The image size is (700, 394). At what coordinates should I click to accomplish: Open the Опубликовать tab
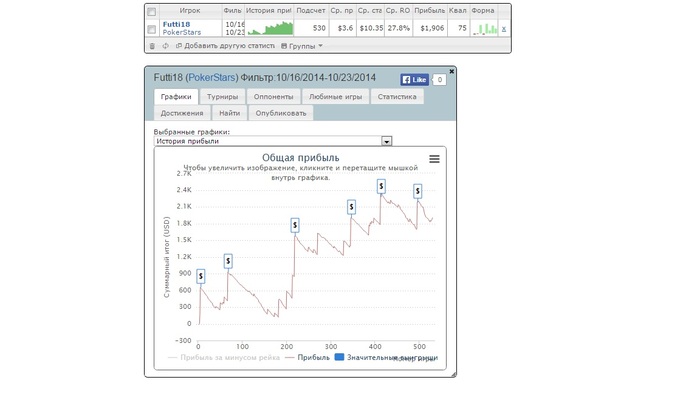click(x=281, y=113)
